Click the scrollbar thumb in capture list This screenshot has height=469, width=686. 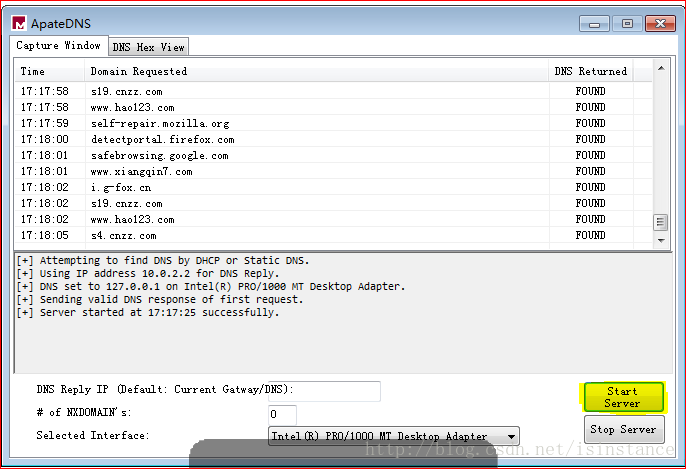pyautogui.click(x=661, y=223)
